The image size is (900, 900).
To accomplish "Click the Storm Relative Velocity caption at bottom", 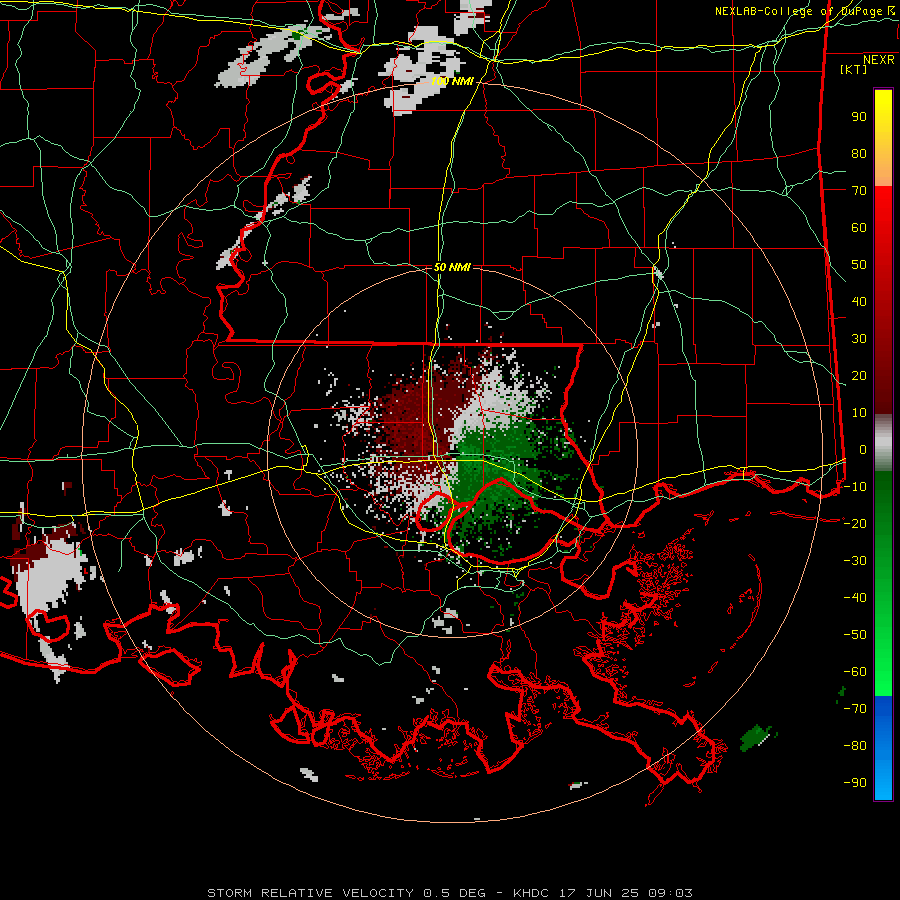I will pos(449,893).
